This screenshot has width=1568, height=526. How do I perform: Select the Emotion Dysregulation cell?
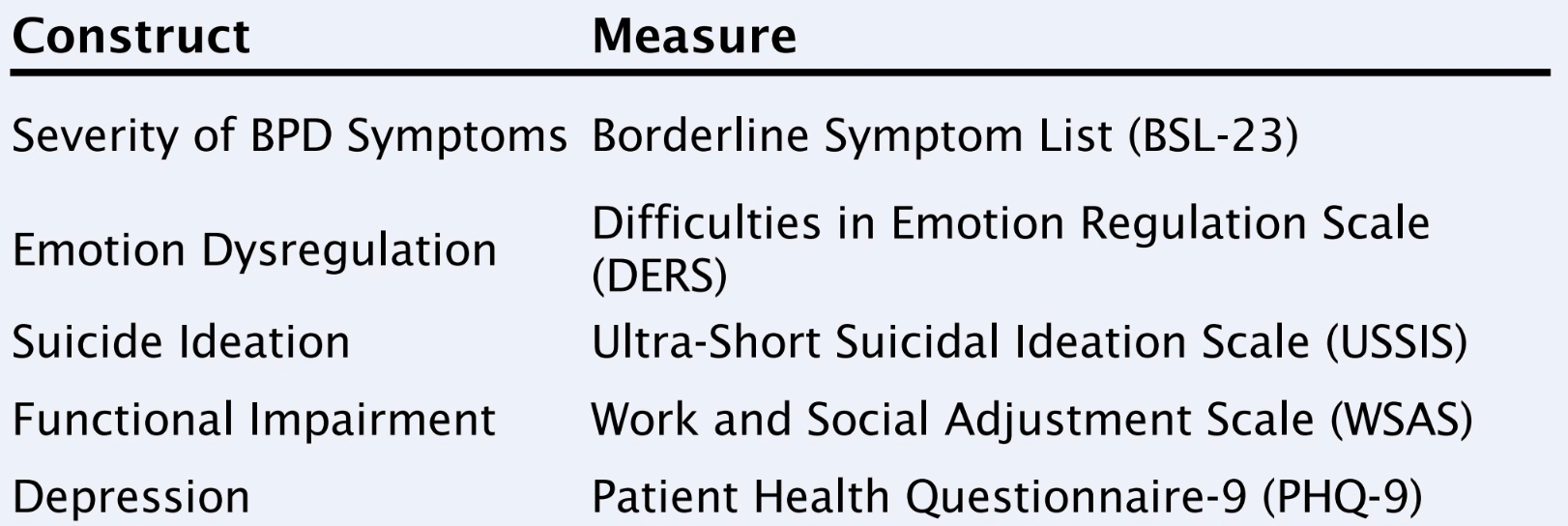pyautogui.click(x=253, y=249)
